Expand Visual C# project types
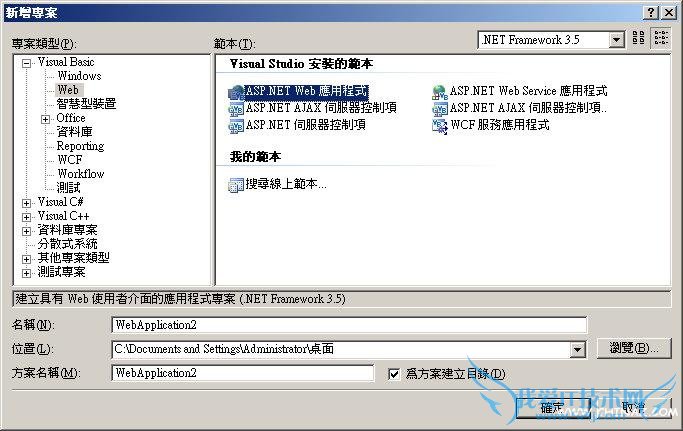 pos(26,203)
